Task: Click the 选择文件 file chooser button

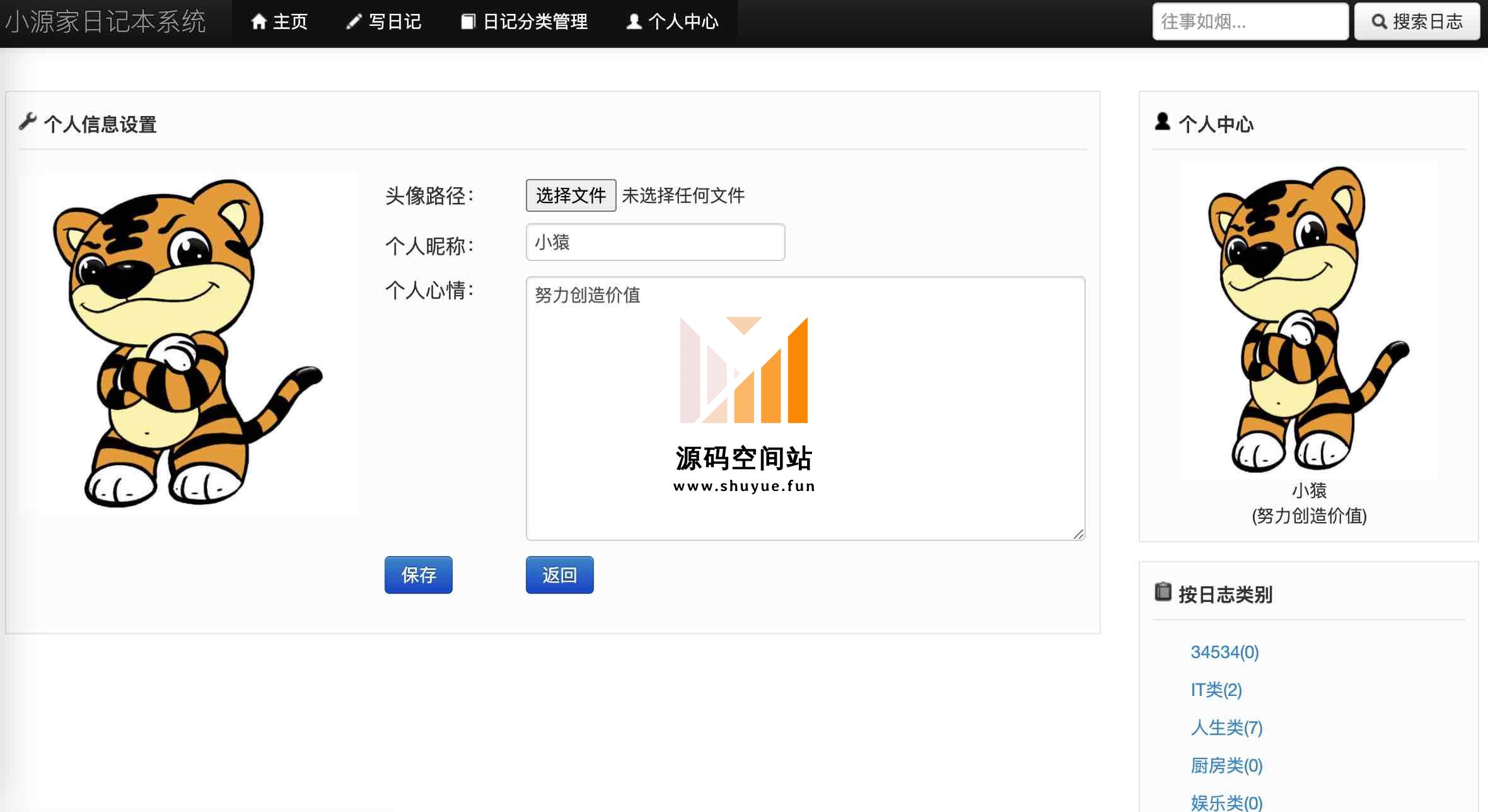Action: click(571, 195)
